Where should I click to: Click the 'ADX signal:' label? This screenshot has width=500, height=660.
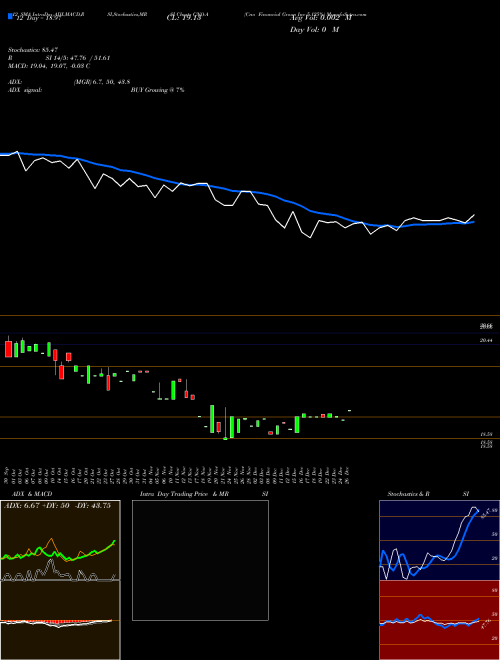coord(25,90)
